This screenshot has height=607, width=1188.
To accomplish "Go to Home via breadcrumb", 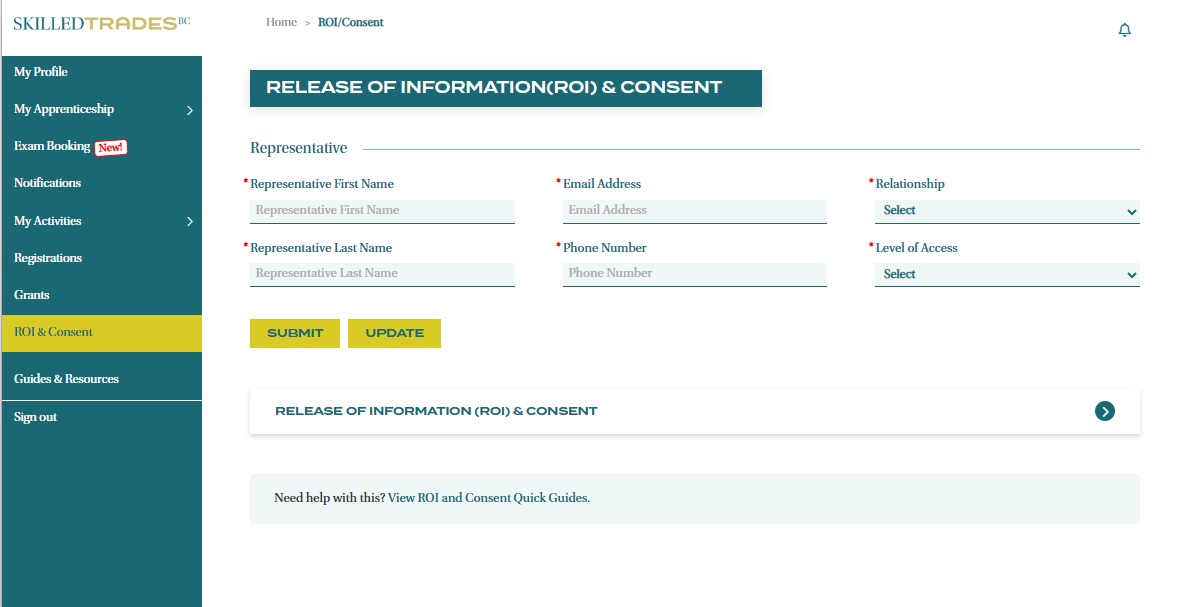I will point(281,22).
